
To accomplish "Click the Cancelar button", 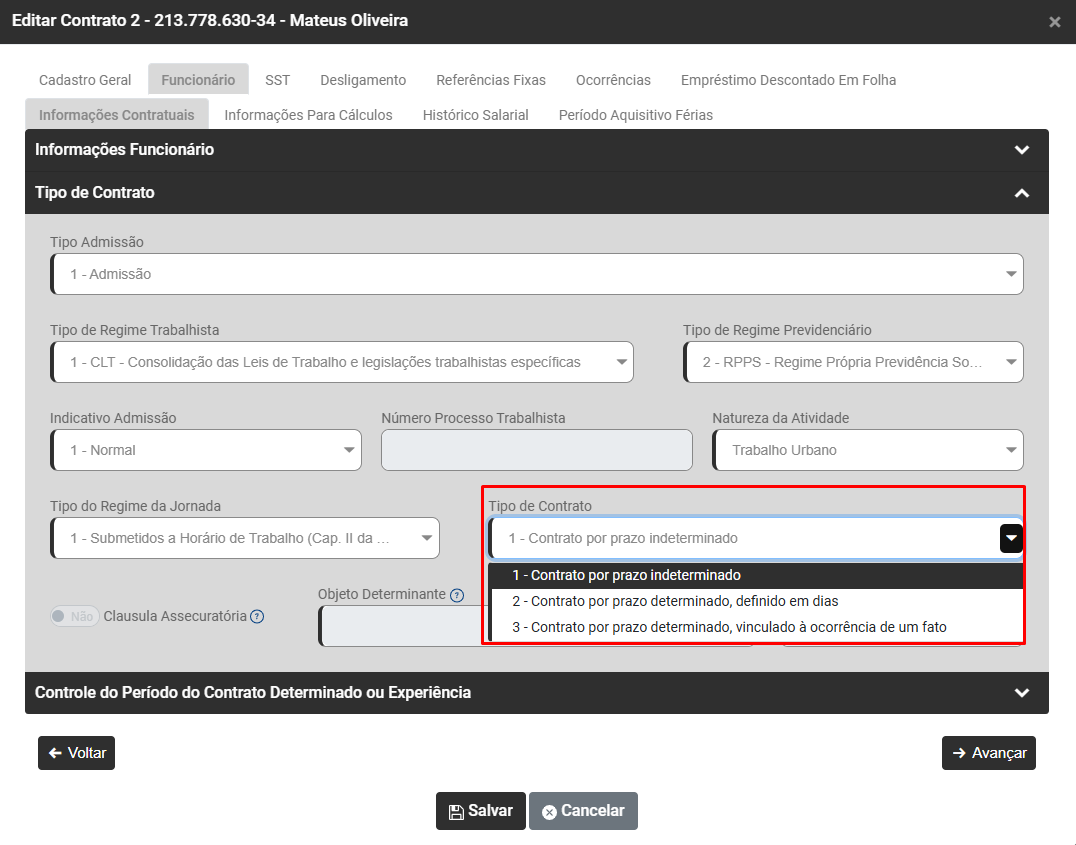I will pyautogui.click(x=583, y=811).
